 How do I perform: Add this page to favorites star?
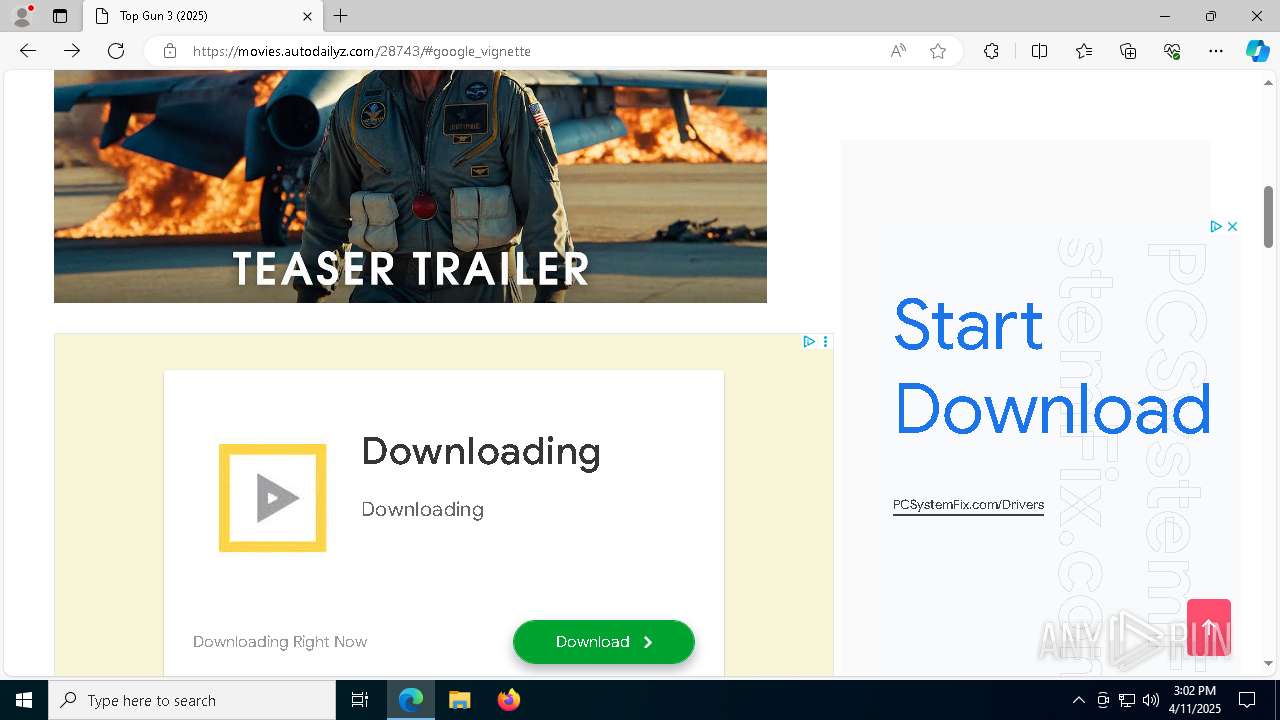tap(938, 51)
